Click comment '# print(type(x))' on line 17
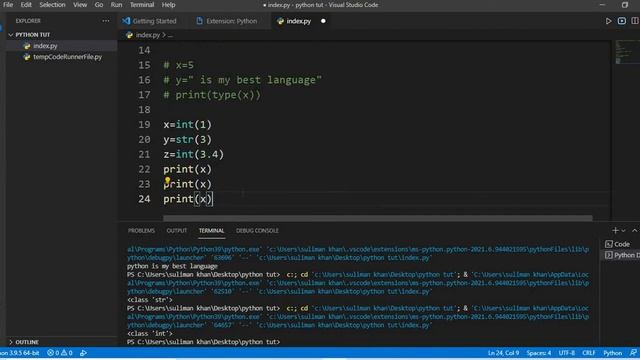Viewport: 640px width, 360px height. point(212,95)
